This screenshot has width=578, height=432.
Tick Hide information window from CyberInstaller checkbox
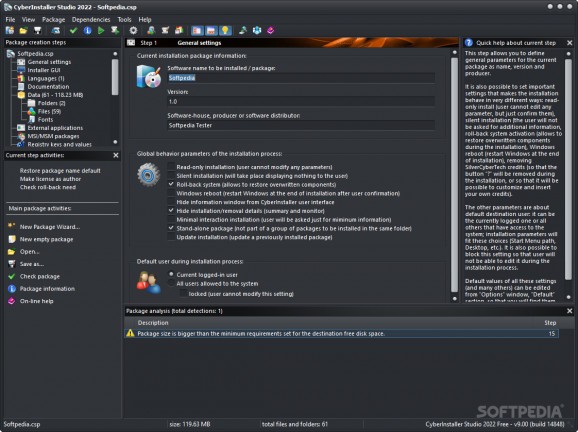point(171,202)
